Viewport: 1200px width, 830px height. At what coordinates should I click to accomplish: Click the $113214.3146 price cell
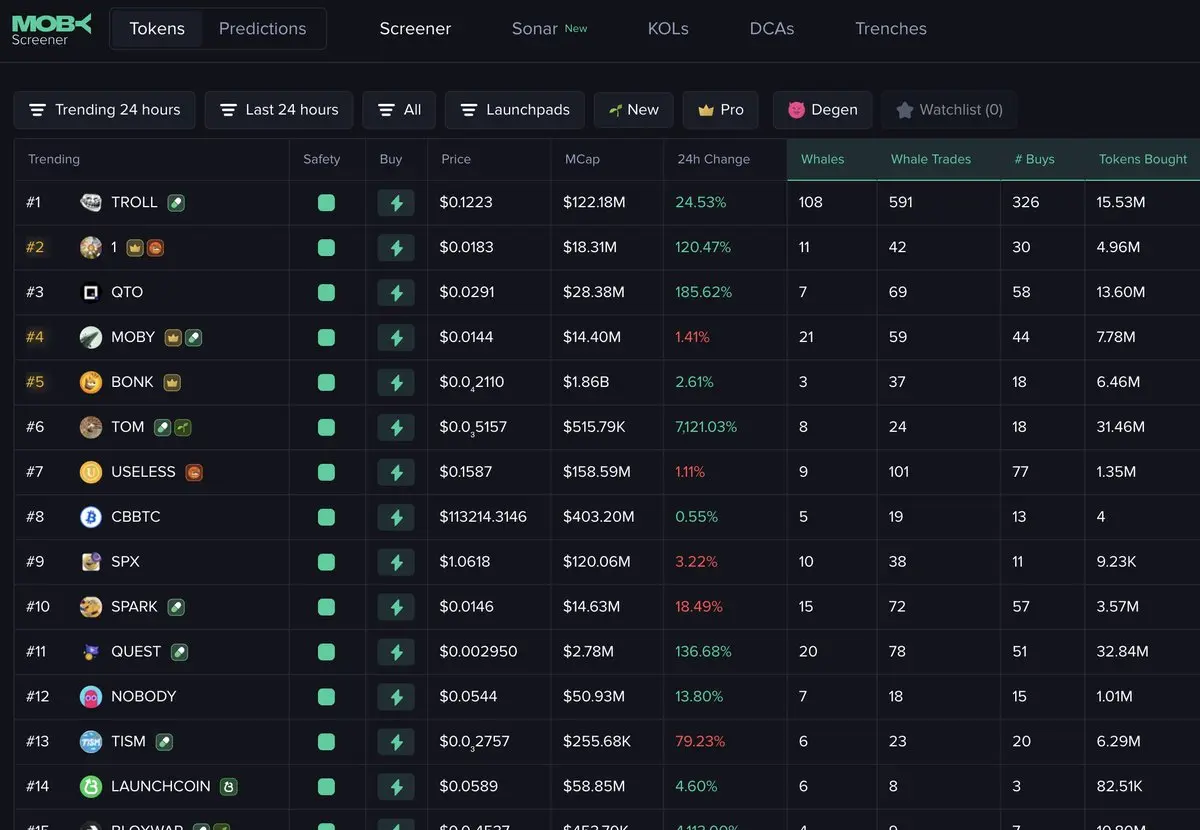(x=483, y=517)
